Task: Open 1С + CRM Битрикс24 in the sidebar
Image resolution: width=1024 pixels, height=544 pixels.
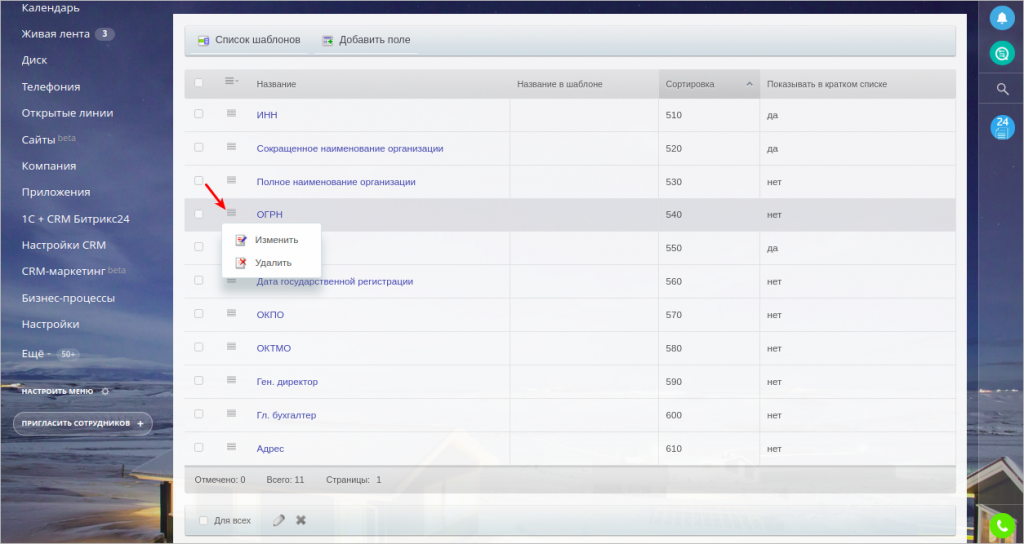Action: [x=75, y=219]
